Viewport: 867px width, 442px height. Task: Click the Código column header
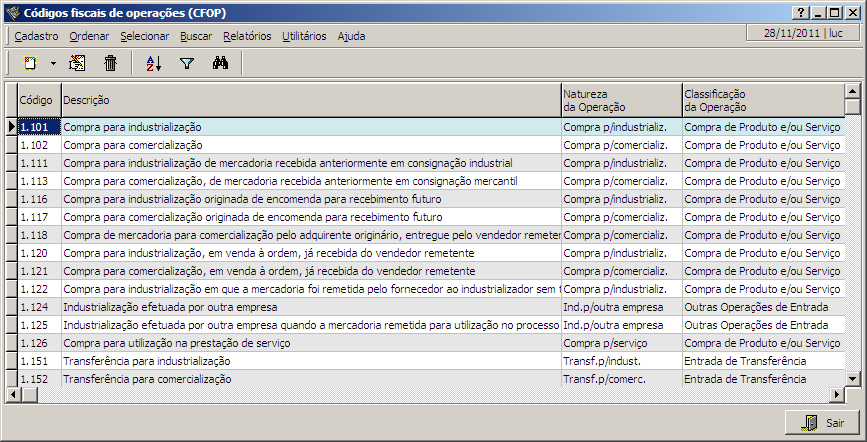click(x=37, y=100)
